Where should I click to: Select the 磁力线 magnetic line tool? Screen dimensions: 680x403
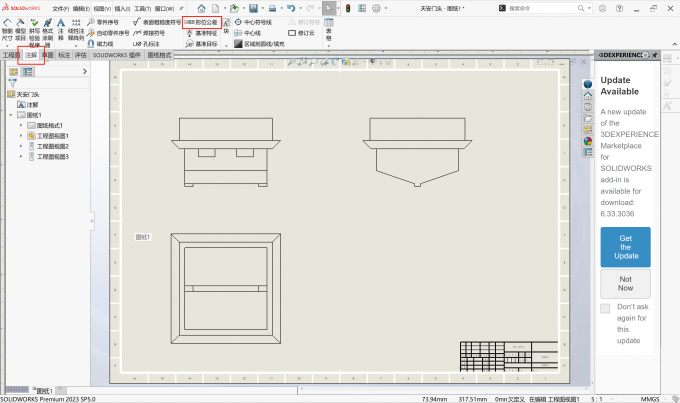(100, 44)
